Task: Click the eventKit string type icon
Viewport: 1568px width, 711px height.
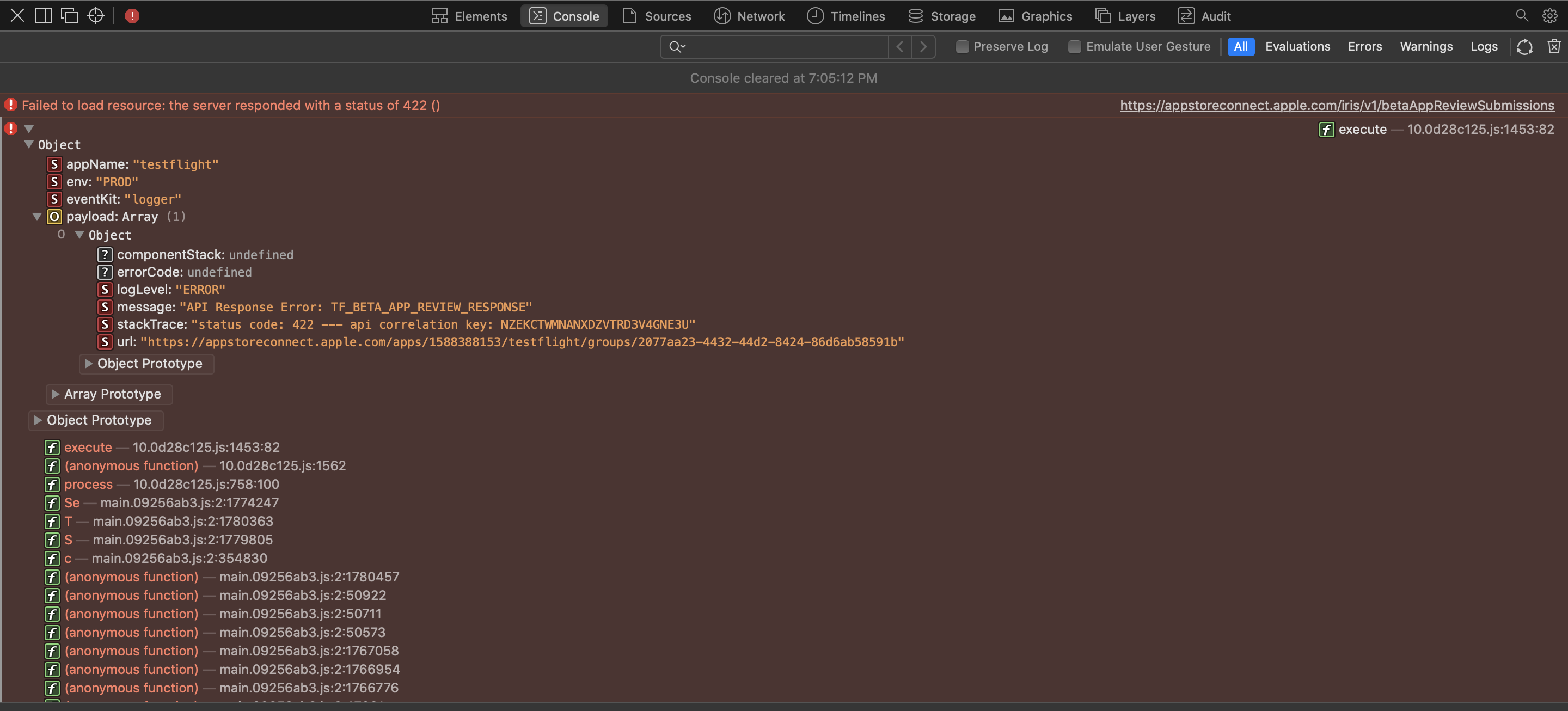Action: click(54, 199)
